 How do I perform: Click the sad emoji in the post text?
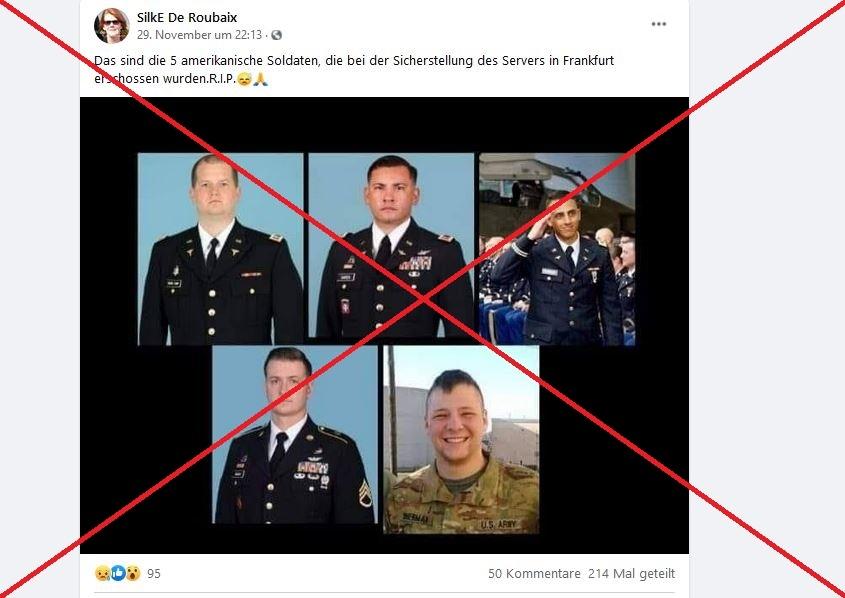coord(244,79)
